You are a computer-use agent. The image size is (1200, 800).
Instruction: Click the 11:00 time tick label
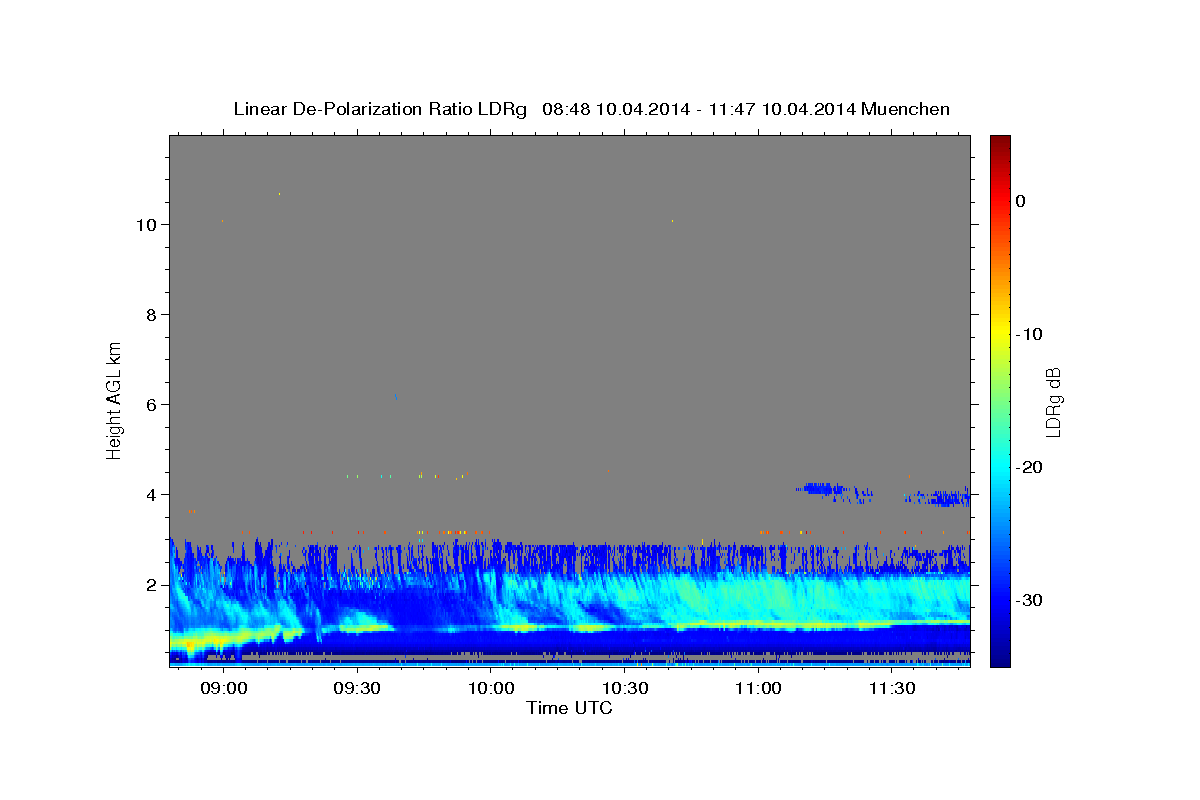(759, 689)
